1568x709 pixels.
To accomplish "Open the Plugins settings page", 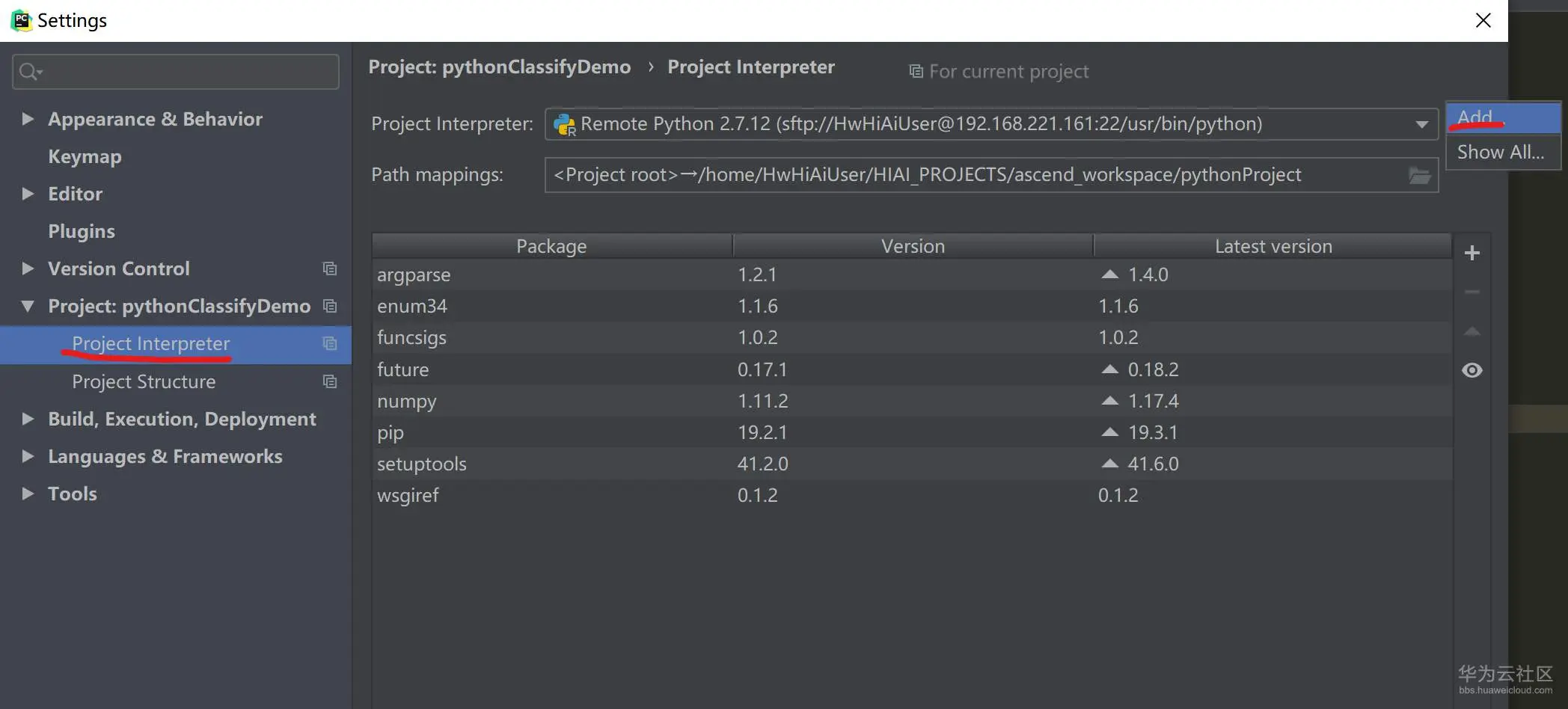I will [x=82, y=231].
